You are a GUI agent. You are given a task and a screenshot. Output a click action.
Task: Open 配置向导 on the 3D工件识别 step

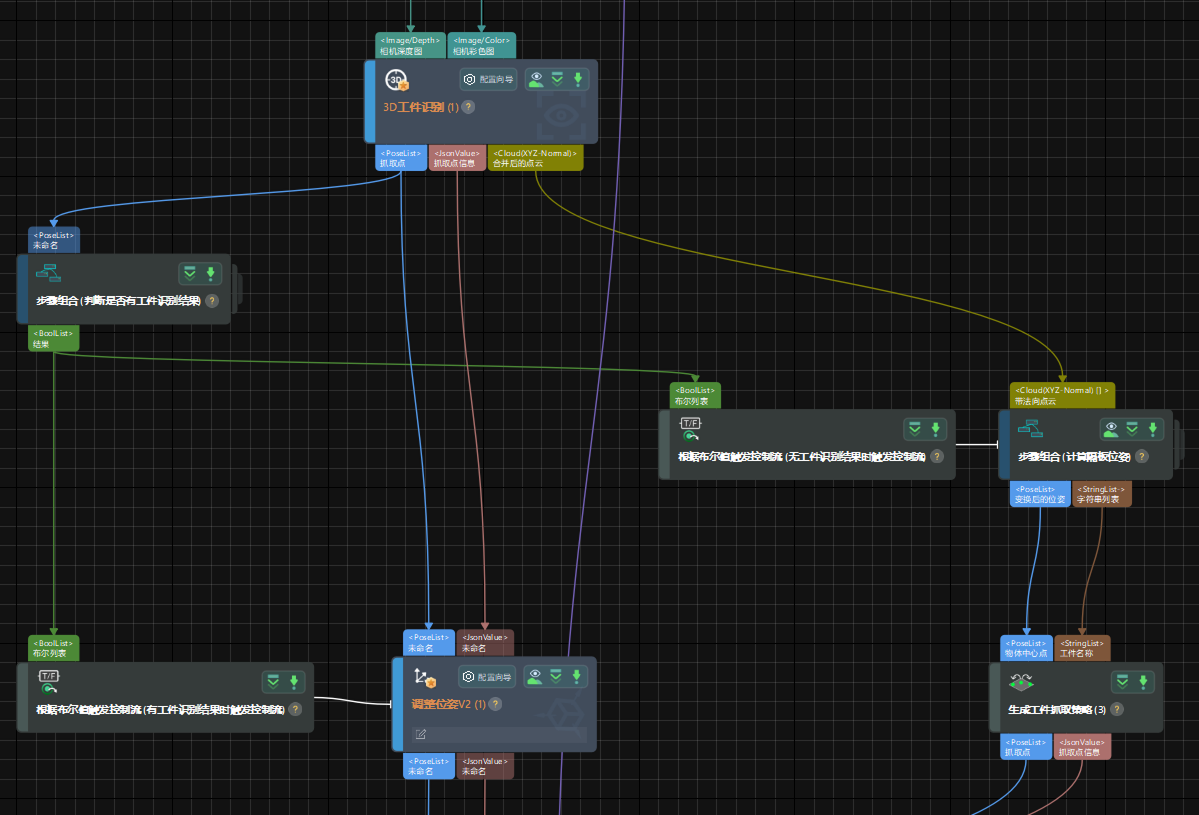pyautogui.click(x=489, y=80)
